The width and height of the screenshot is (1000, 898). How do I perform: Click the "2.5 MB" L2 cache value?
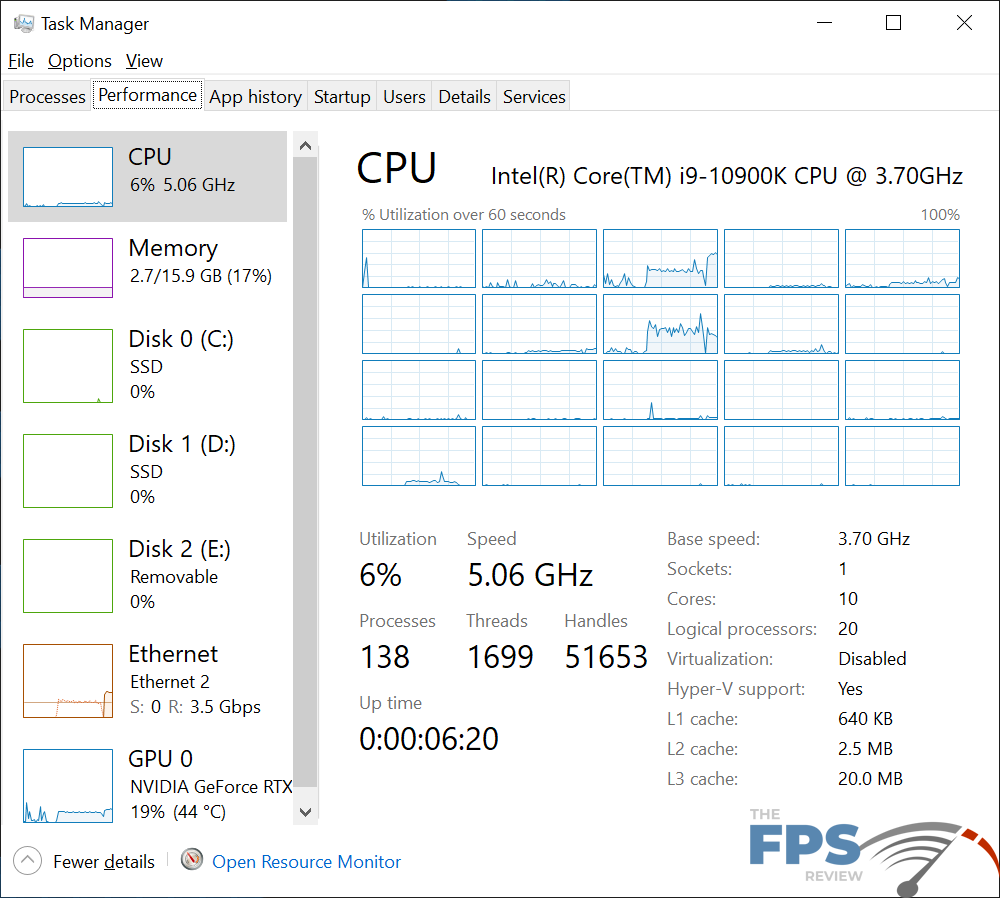[x=865, y=749]
